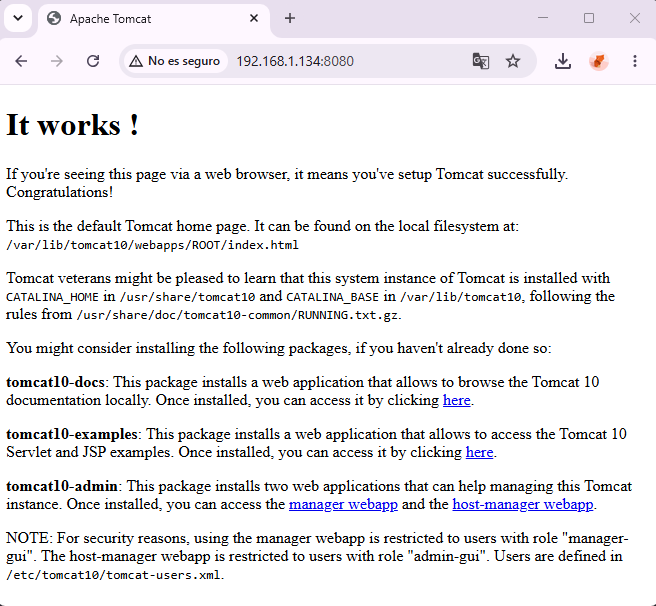Click the 'It works !' heading

[72, 125]
